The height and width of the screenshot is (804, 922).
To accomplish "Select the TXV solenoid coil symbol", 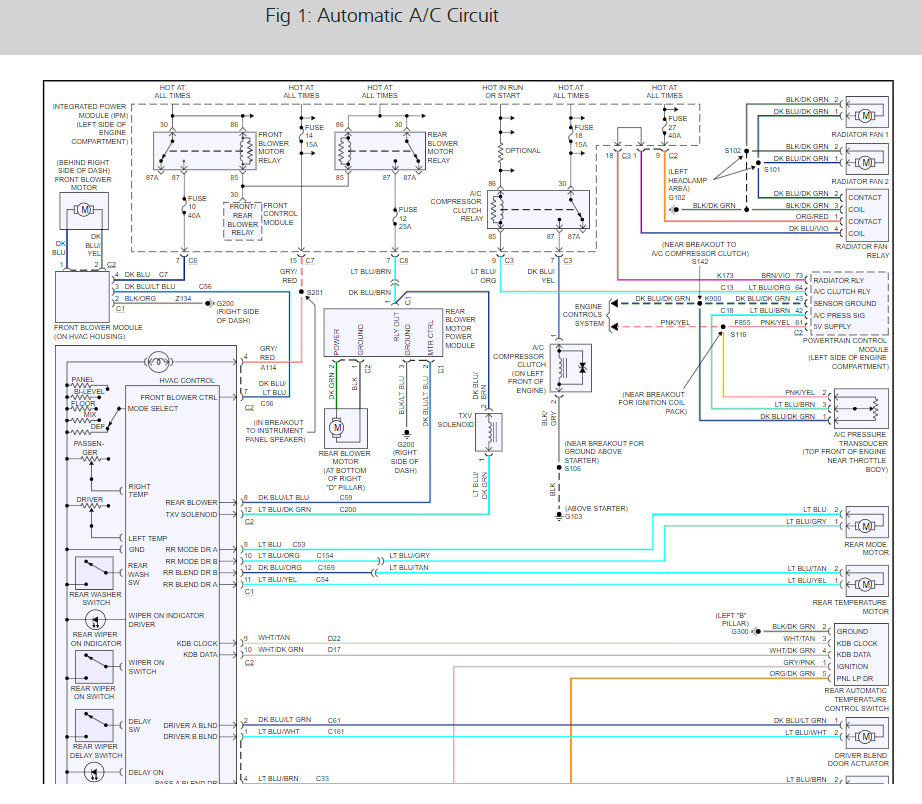I will coord(490,431).
